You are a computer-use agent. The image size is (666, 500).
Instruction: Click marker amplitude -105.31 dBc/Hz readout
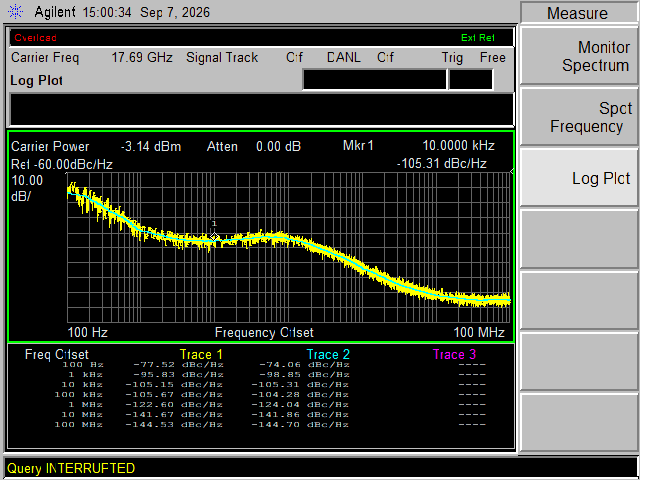click(x=442, y=164)
